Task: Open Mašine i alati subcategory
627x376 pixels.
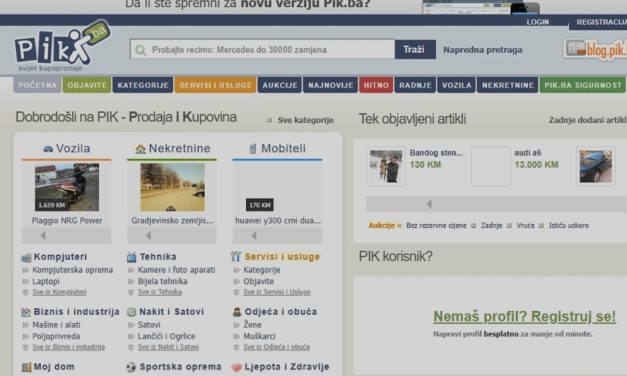Action: 56,325
